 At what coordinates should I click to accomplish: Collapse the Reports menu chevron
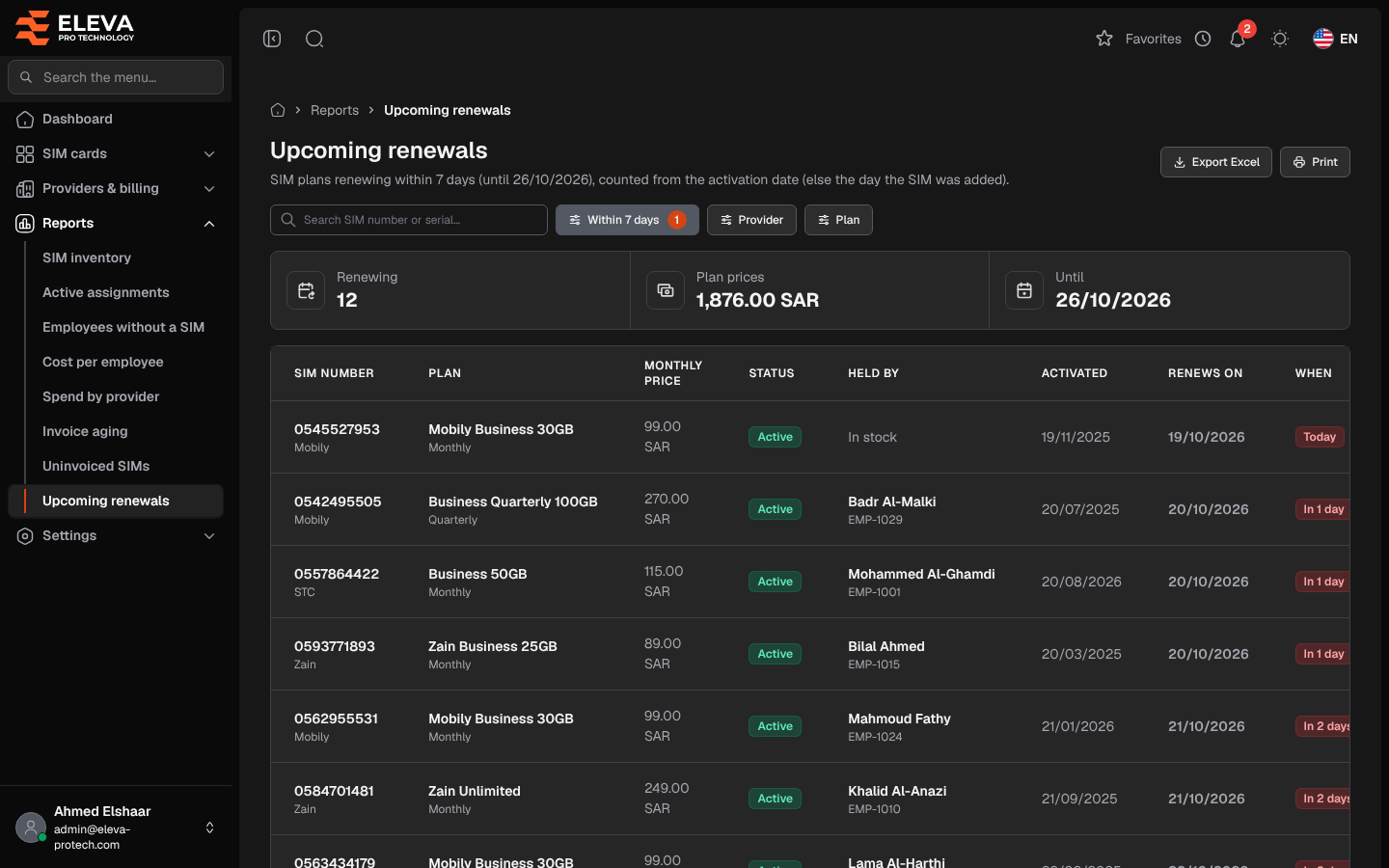pos(209,223)
